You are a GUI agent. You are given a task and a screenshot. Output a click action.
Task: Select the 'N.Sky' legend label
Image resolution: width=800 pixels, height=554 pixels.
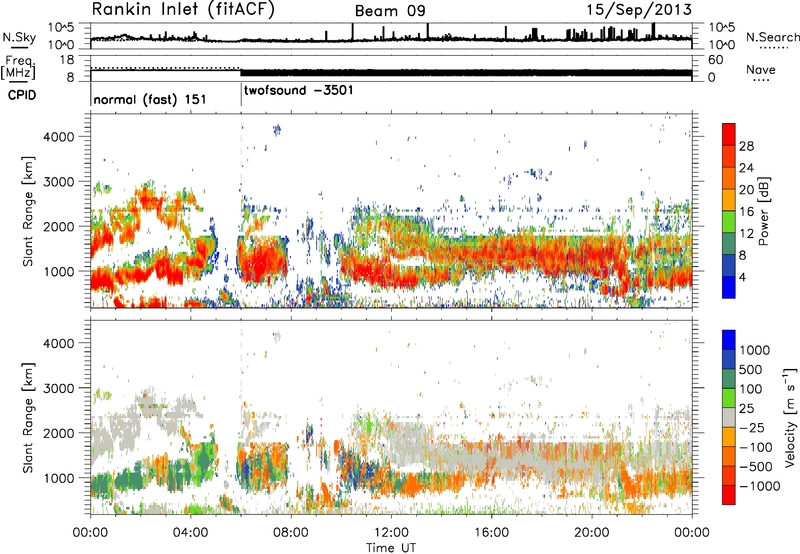pyautogui.click(x=19, y=37)
